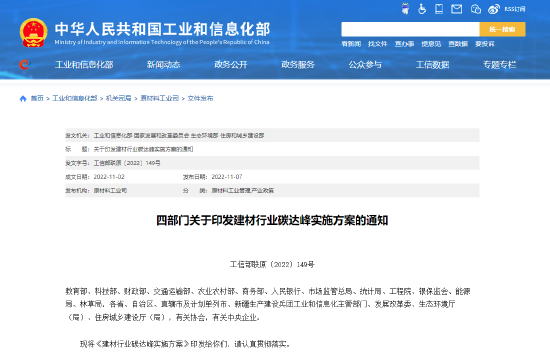This screenshot has width=550, height=361.
Task: Click the 中华人民共和国工业和信息化部 site title
Action: click(162, 29)
